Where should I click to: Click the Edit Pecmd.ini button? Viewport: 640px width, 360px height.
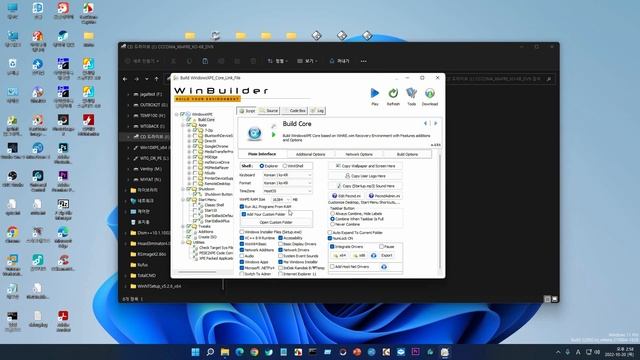click(x=347, y=196)
